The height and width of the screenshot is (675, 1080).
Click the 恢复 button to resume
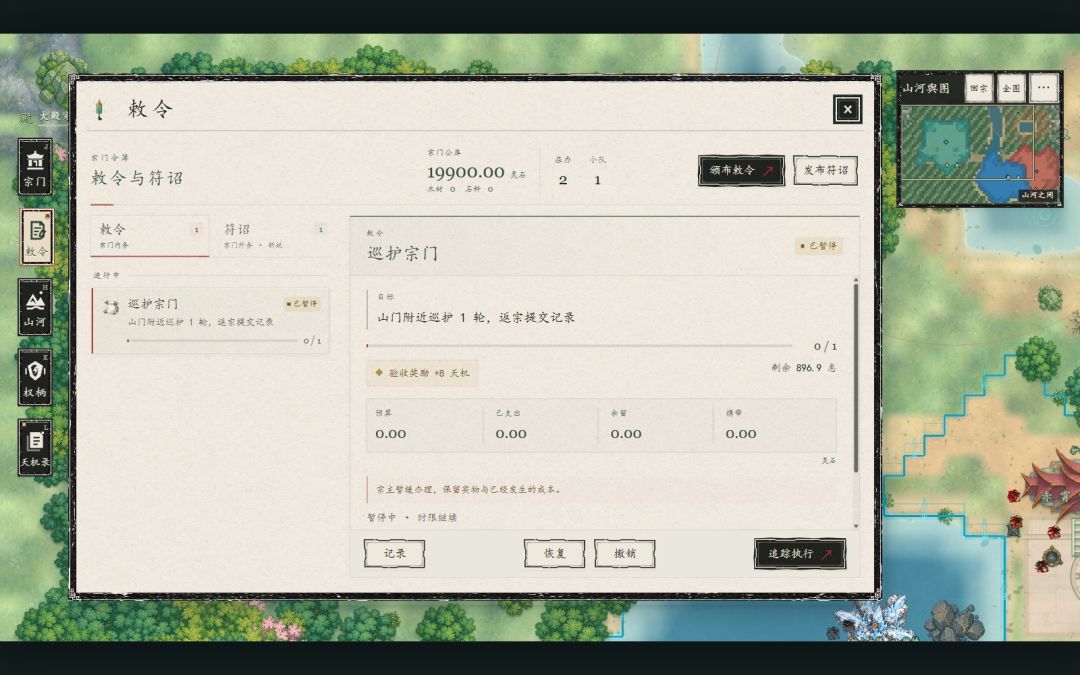click(x=554, y=553)
